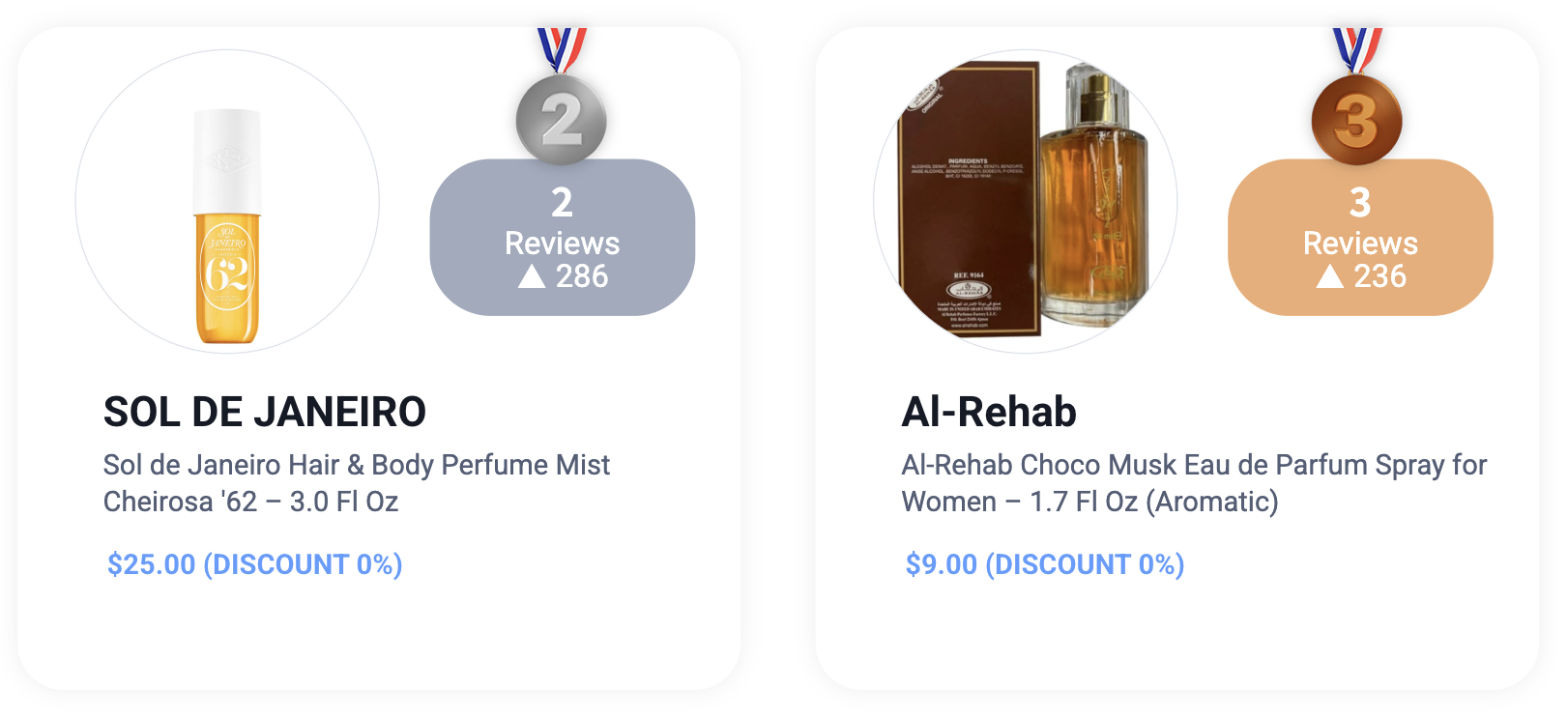This screenshot has width=1568, height=719.
Task: Click the silver number 2 medal icon
Action: [x=562, y=120]
